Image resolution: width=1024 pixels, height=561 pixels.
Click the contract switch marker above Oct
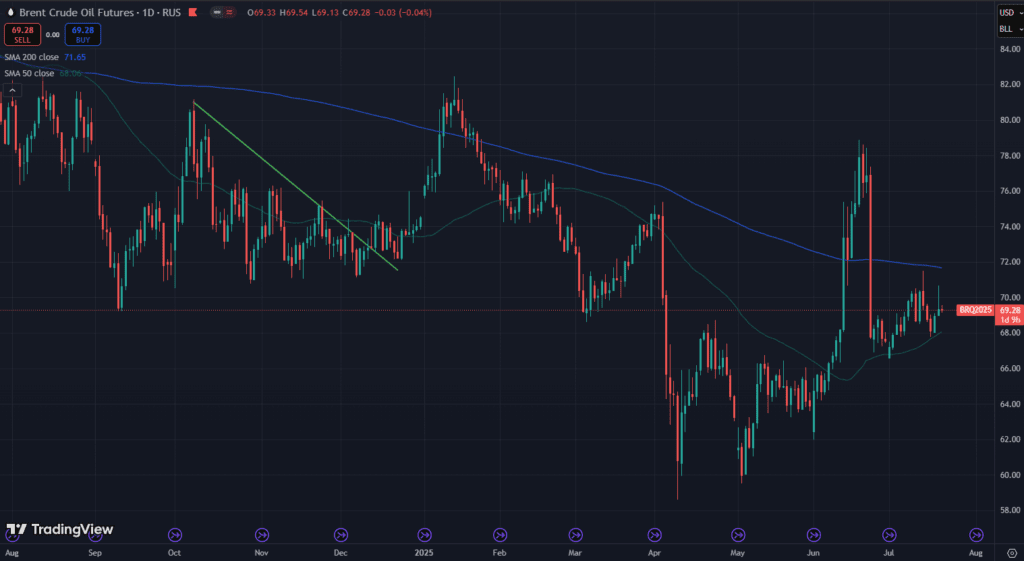click(x=175, y=535)
